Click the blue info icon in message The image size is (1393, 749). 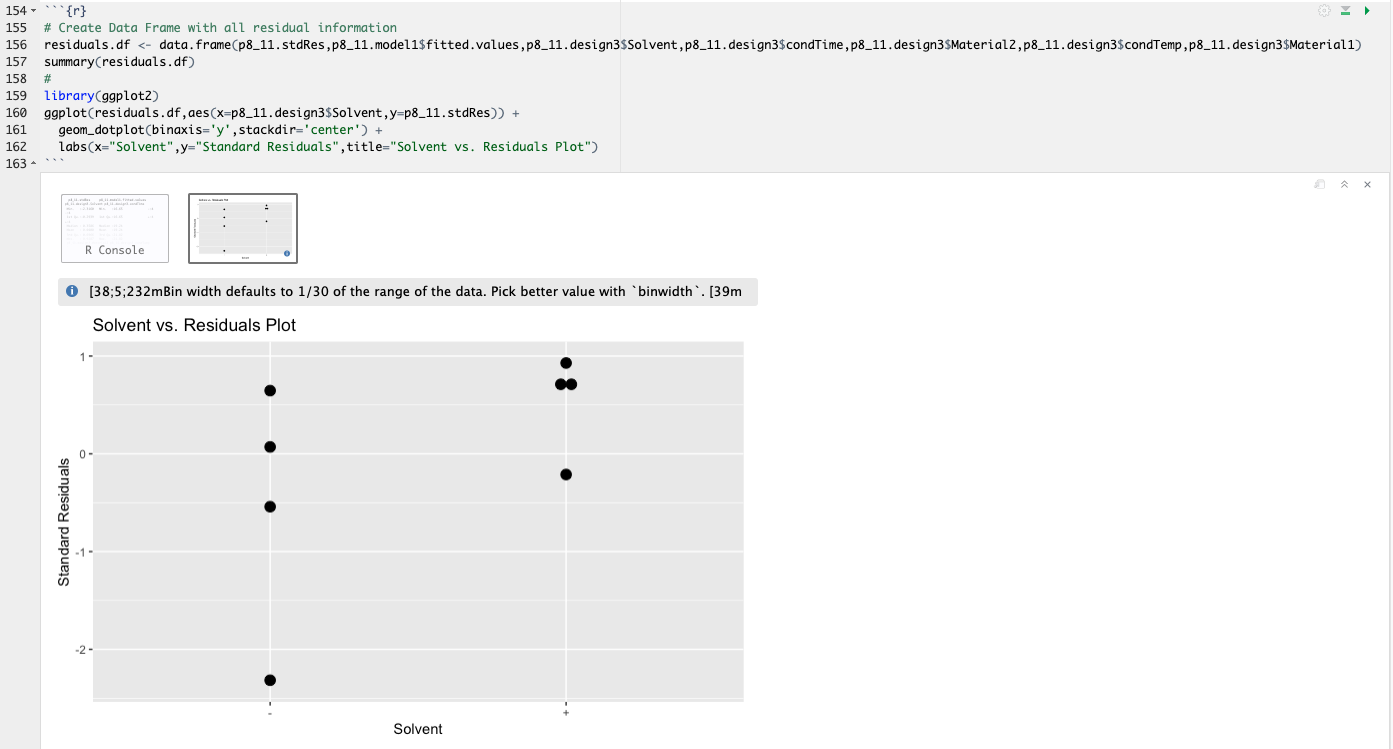point(72,292)
